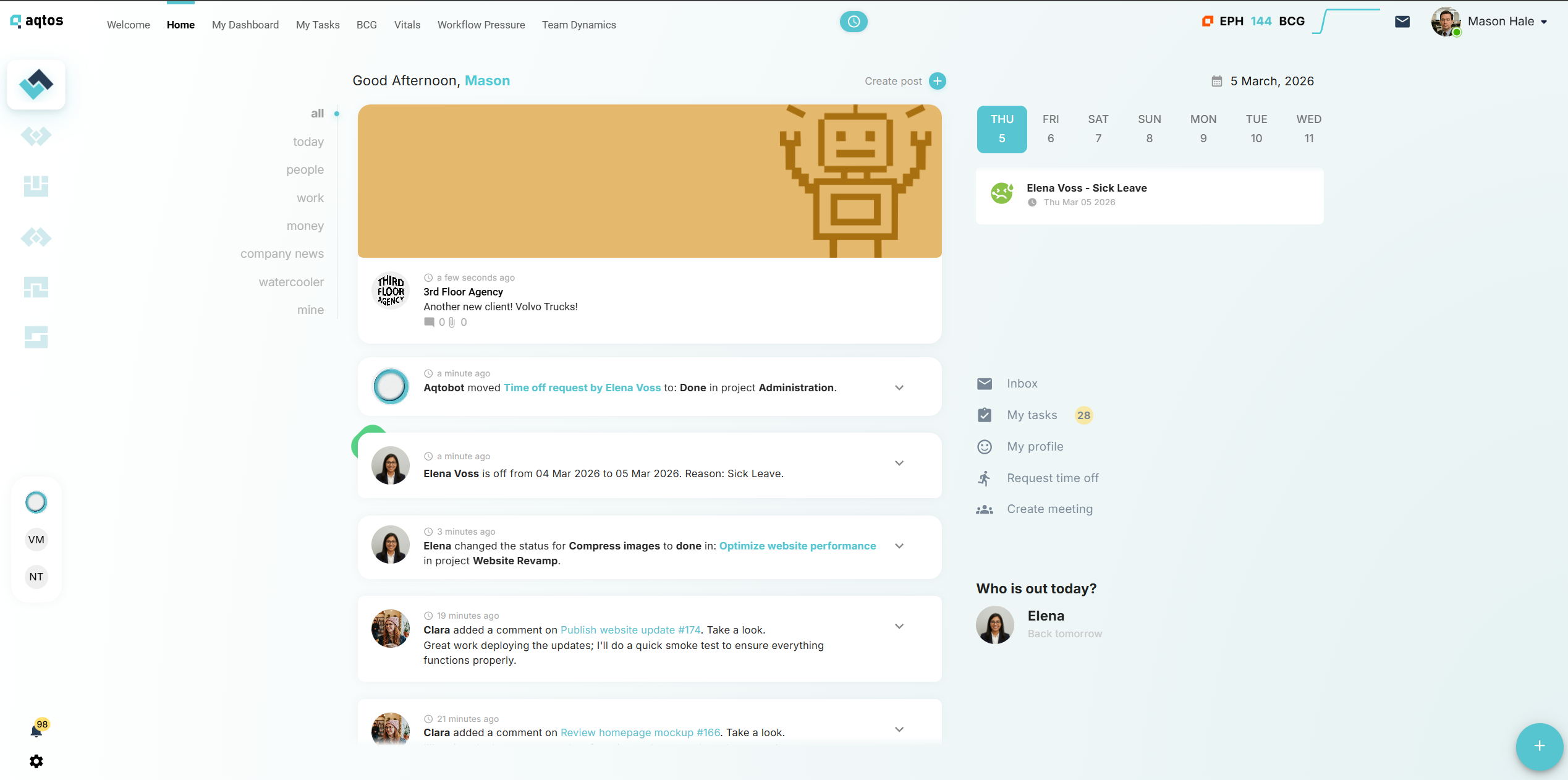Image resolution: width=1568 pixels, height=780 pixels.
Task: Click the Inbox envelope icon in quick links
Action: [985, 384]
